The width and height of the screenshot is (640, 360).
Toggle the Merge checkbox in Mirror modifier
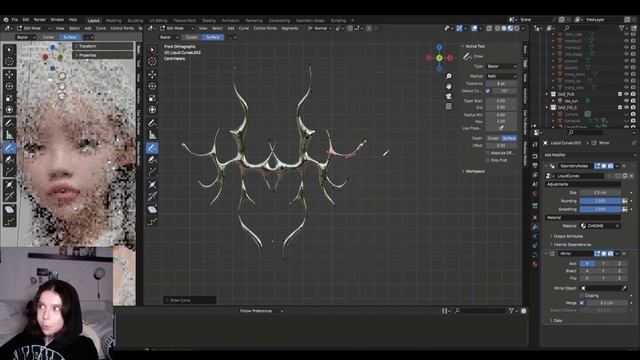tap(582, 303)
